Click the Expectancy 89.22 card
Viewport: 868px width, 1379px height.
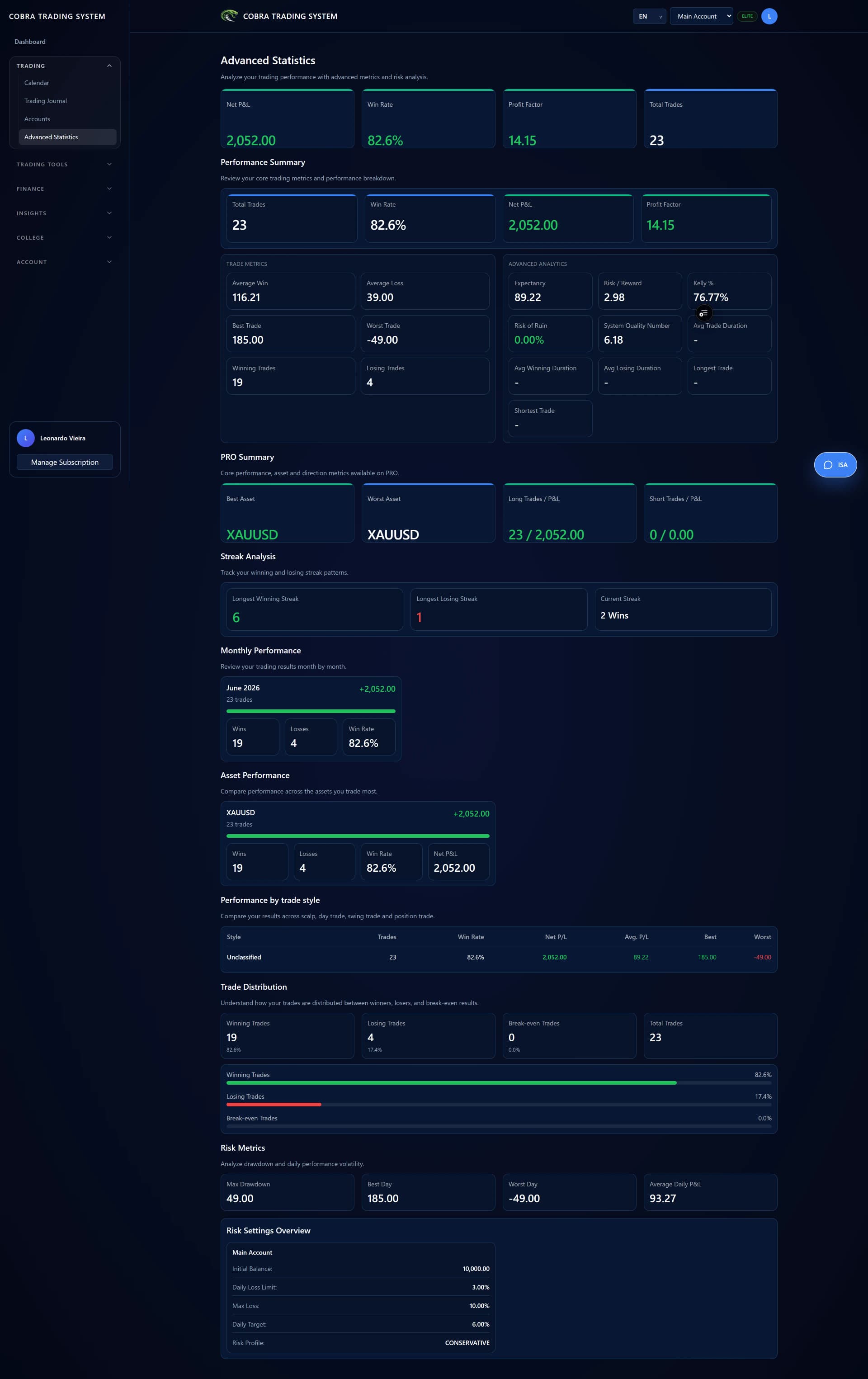tap(550, 291)
